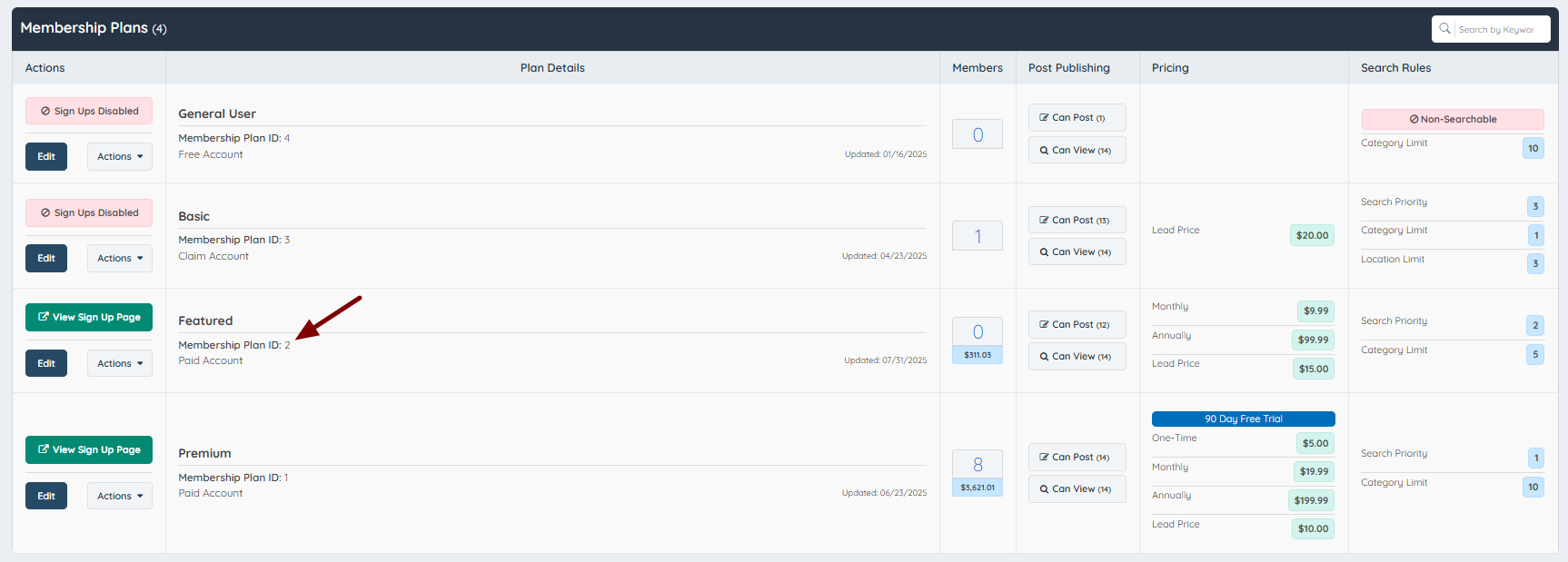This screenshot has height=562, width=1568.
Task: Click Sign Ups Disabled badge for Basic
Action: [89, 212]
